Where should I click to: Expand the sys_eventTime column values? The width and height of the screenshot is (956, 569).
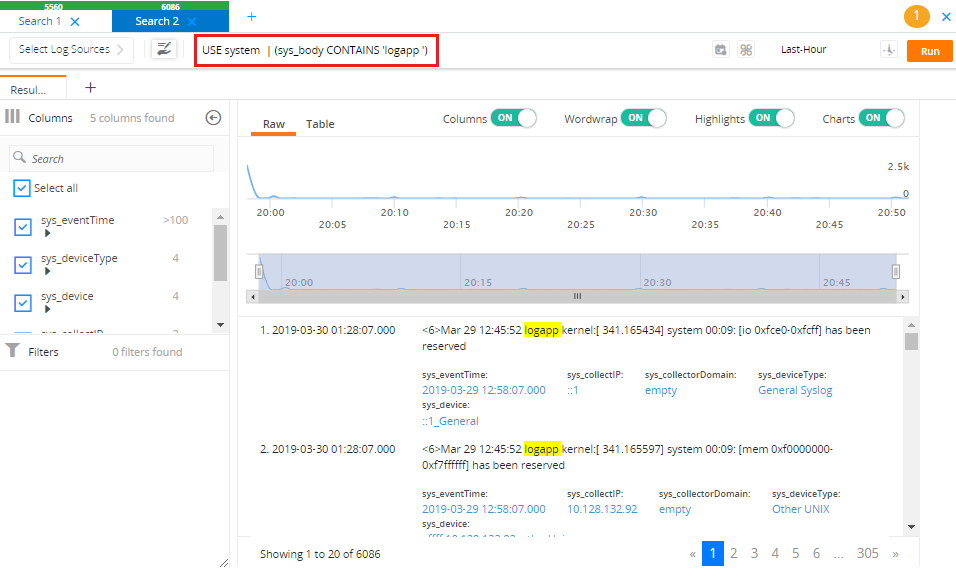47,233
